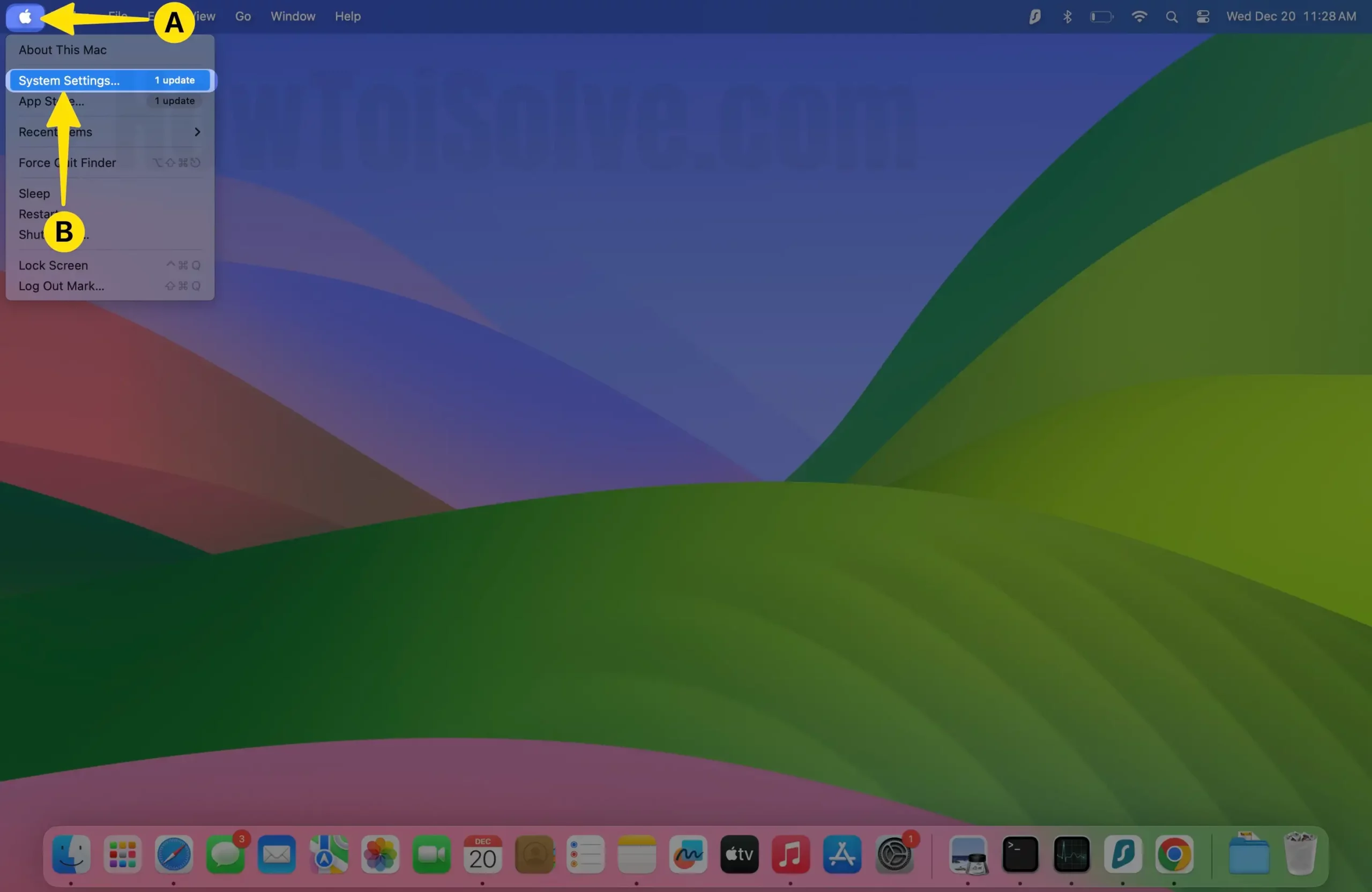The height and width of the screenshot is (892, 1372).
Task: Open the Apple TV app
Action: tap(740, 854)
